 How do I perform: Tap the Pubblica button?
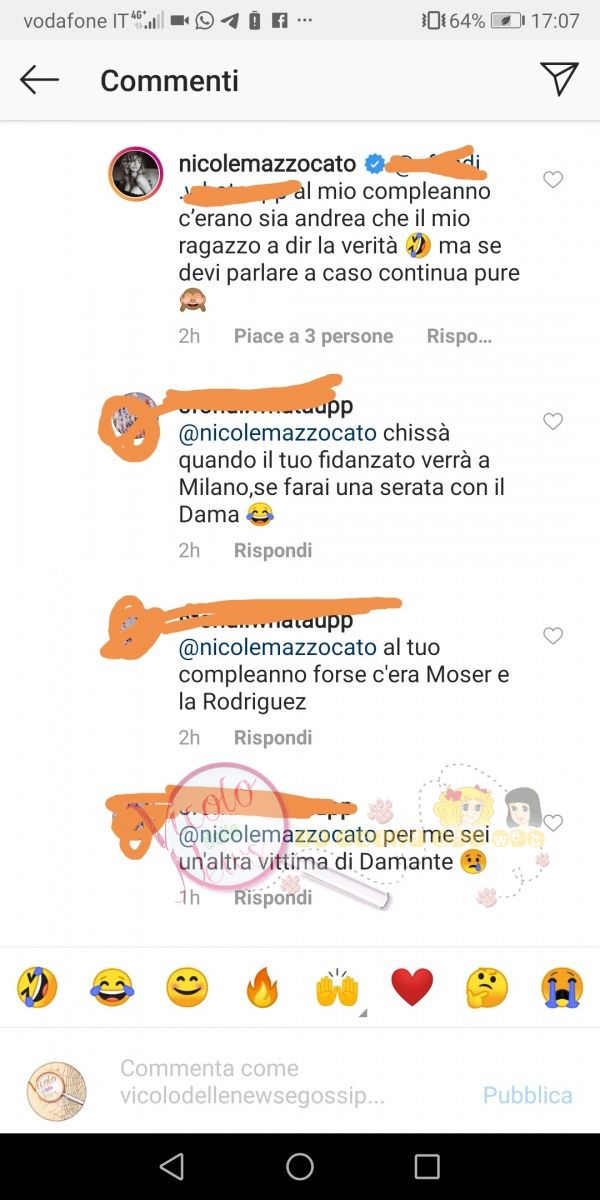(x=528, y=1095)
